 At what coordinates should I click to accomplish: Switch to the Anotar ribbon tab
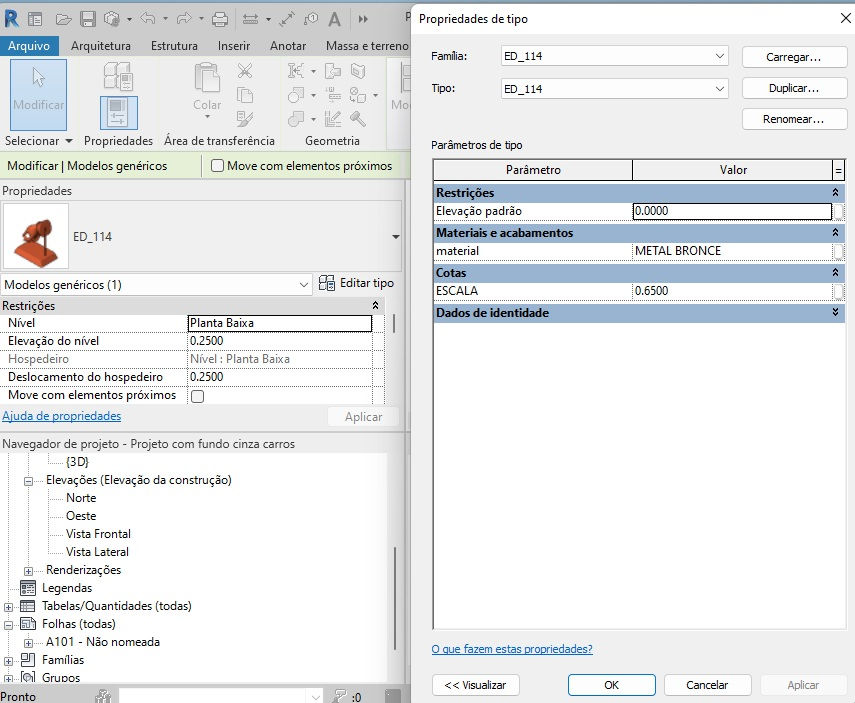[288, 46]
